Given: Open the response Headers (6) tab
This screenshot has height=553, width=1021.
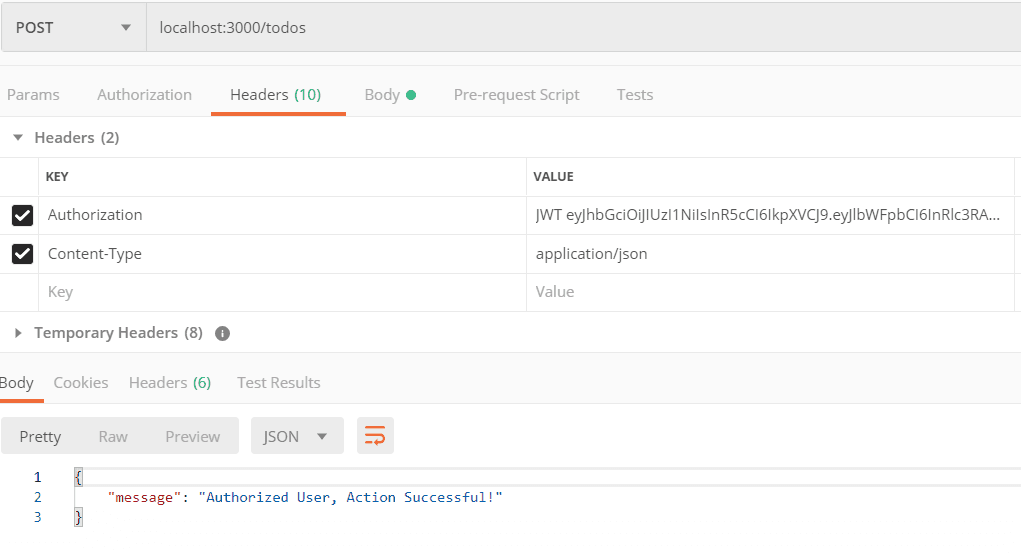Looking at the screenshot, I should pos(170,382).
